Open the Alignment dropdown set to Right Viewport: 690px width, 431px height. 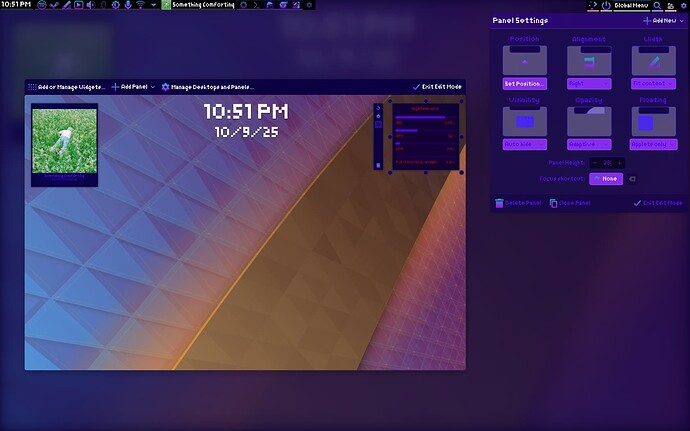589,84
